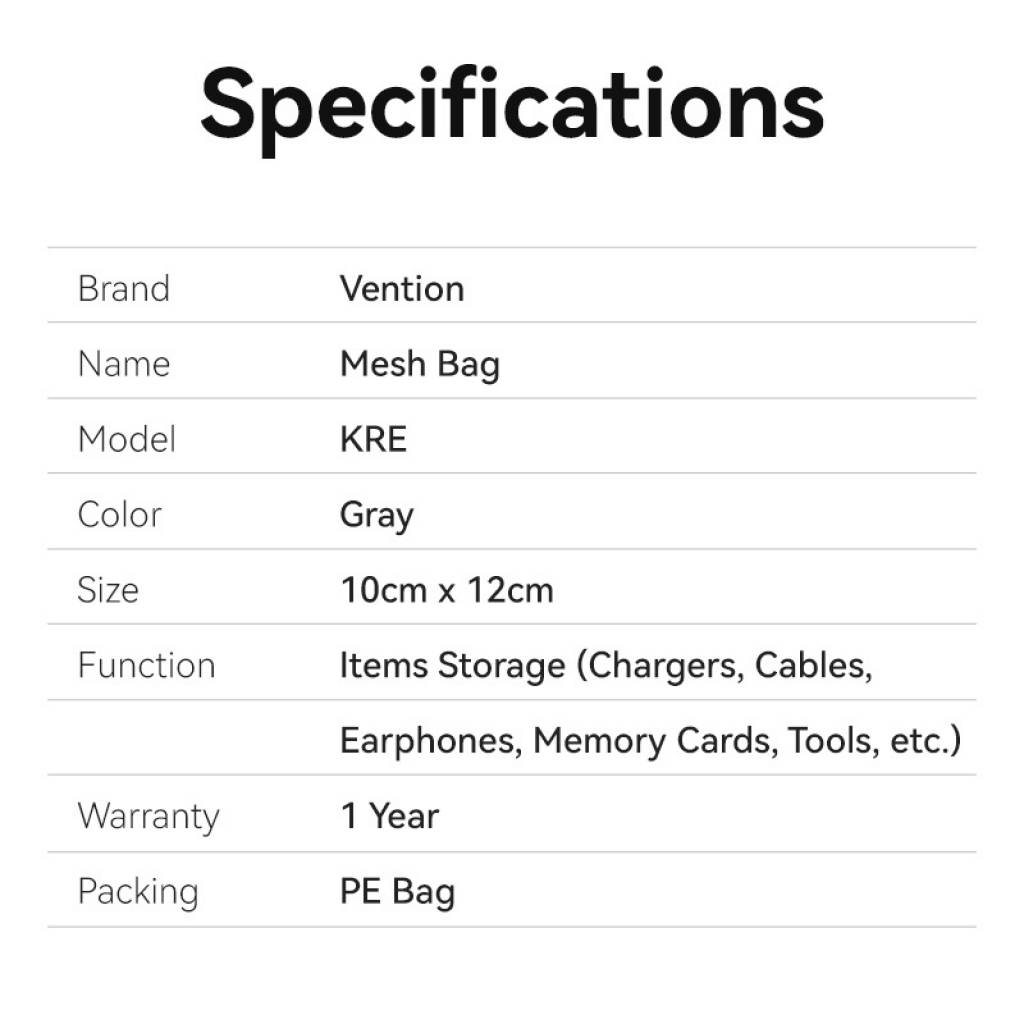Select the Packing label
The image size is (1024, 1024).
(x=138, y=892)
